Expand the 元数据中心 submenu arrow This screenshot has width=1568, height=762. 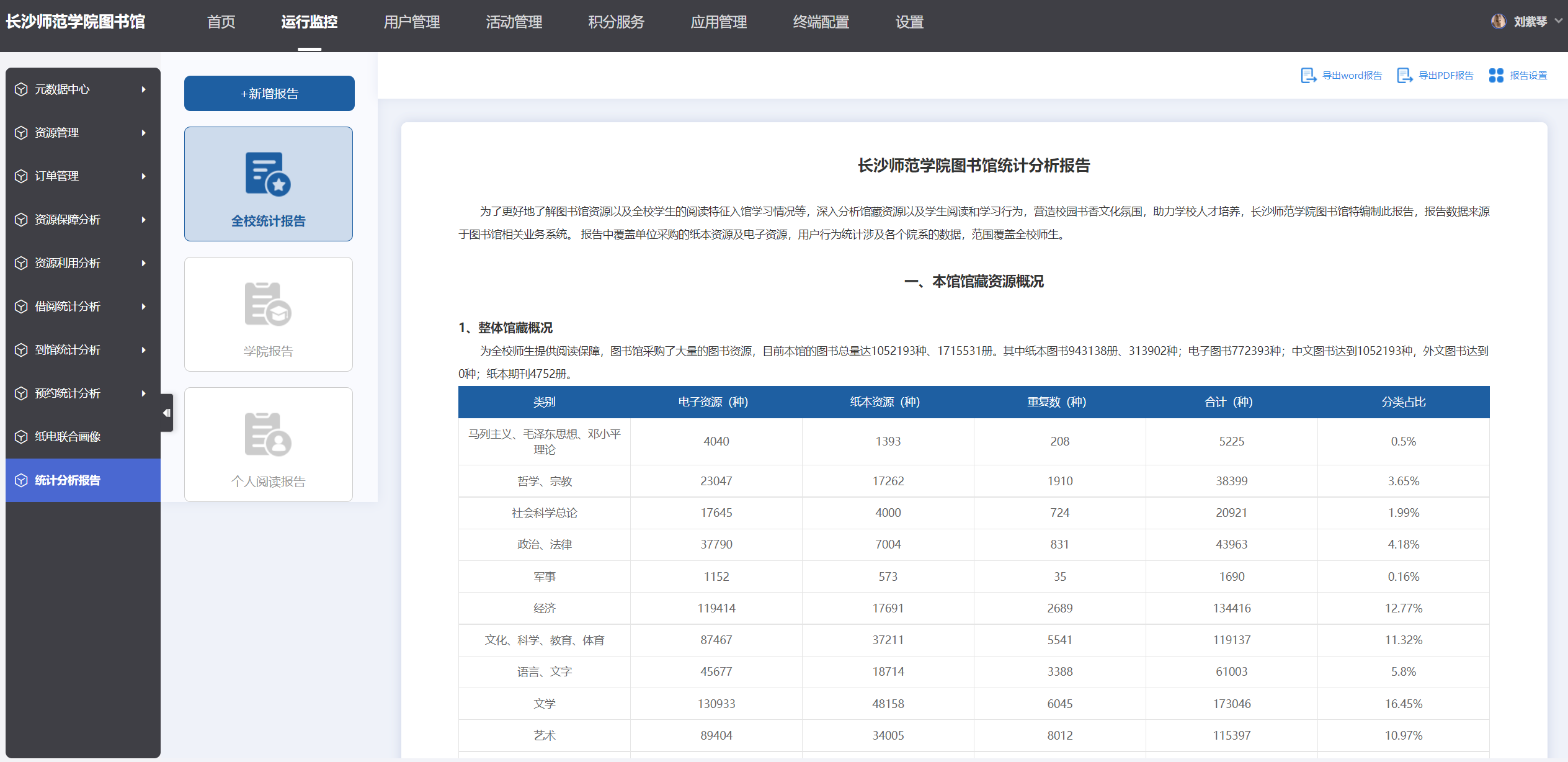144,89
